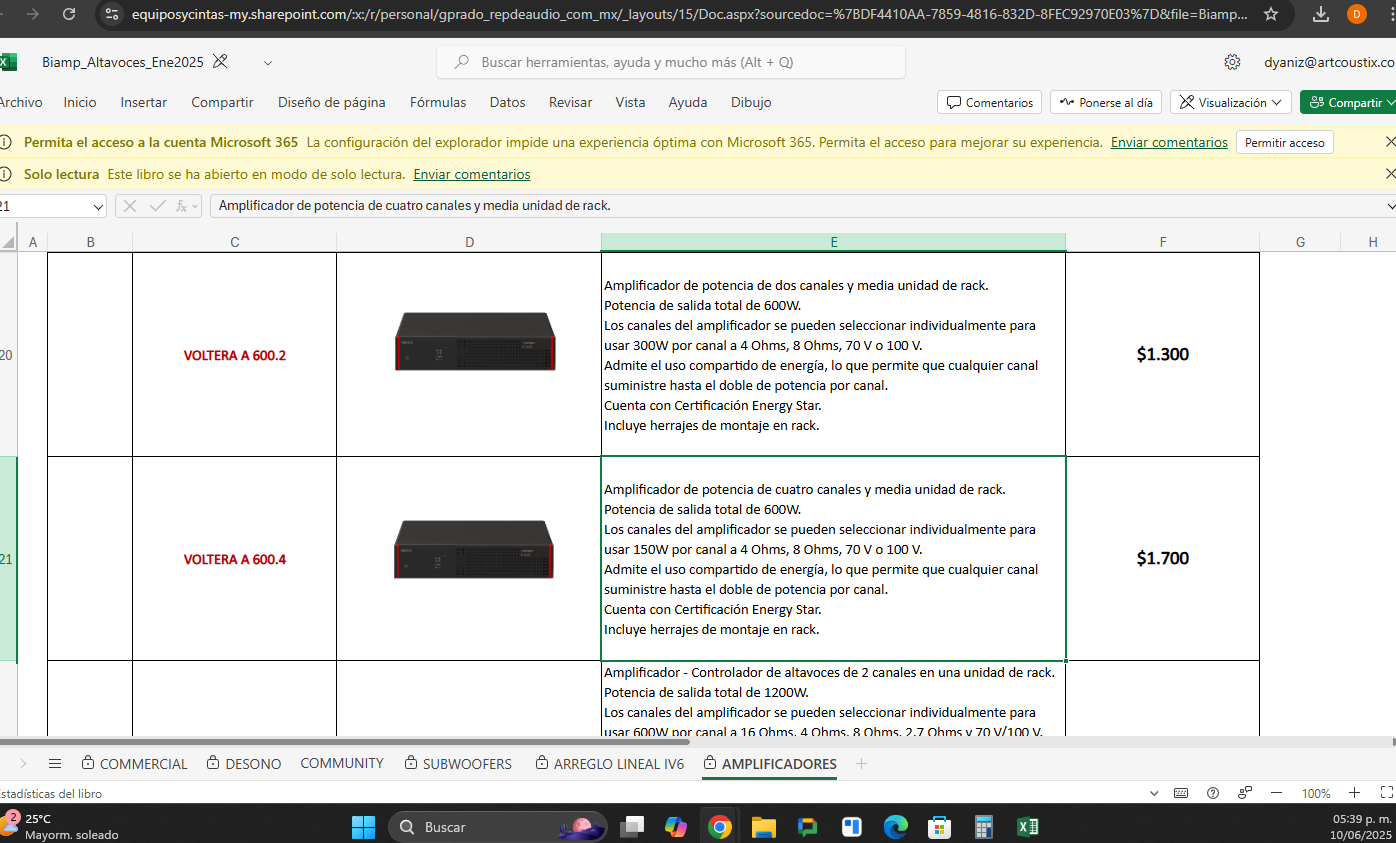Open the Calculator from the taskbar
Viewport: 1396px width, 843px height.
pos(983,827)
